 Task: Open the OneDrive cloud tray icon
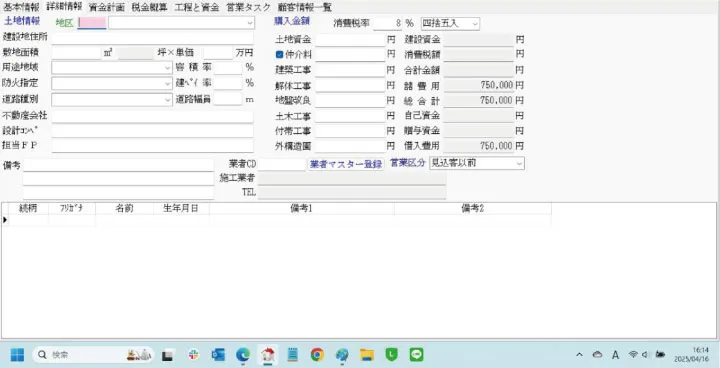click(597, 355)
